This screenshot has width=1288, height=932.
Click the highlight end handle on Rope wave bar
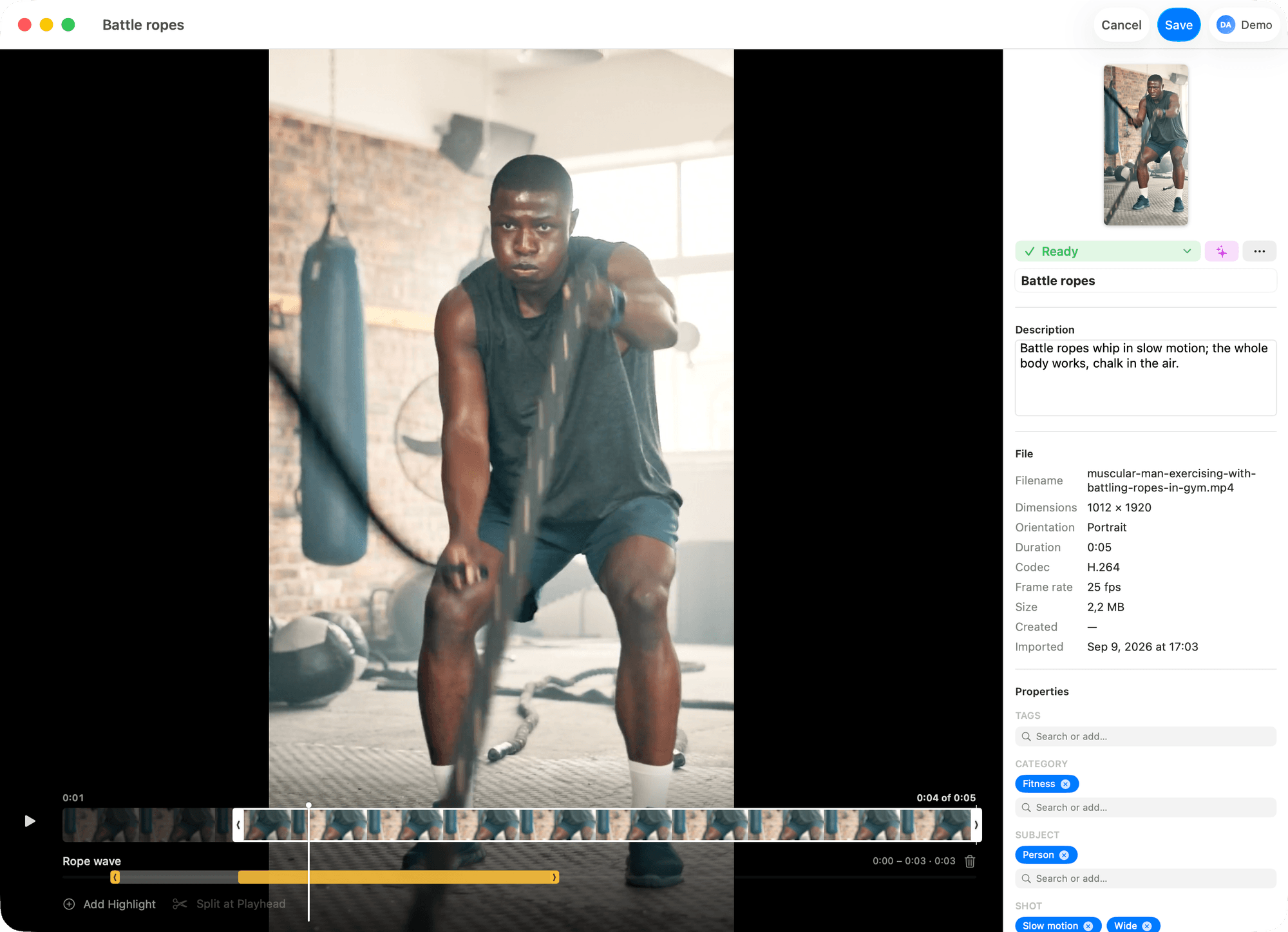pos(554,877)
